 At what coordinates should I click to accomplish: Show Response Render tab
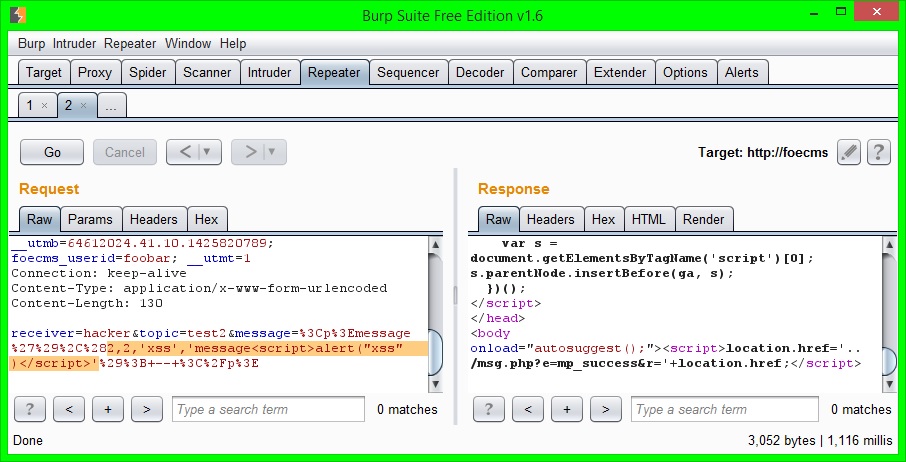pyautogui.click(x=703, y=219)
